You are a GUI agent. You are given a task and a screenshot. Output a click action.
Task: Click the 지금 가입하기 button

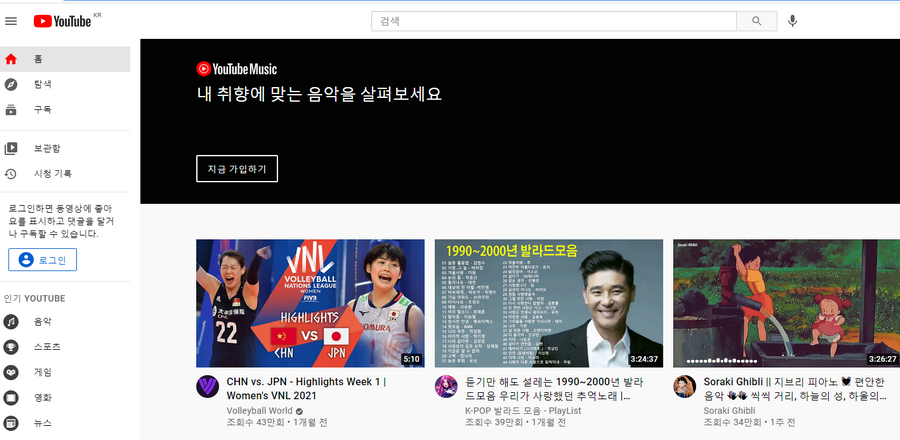click(x=237, y=169)
